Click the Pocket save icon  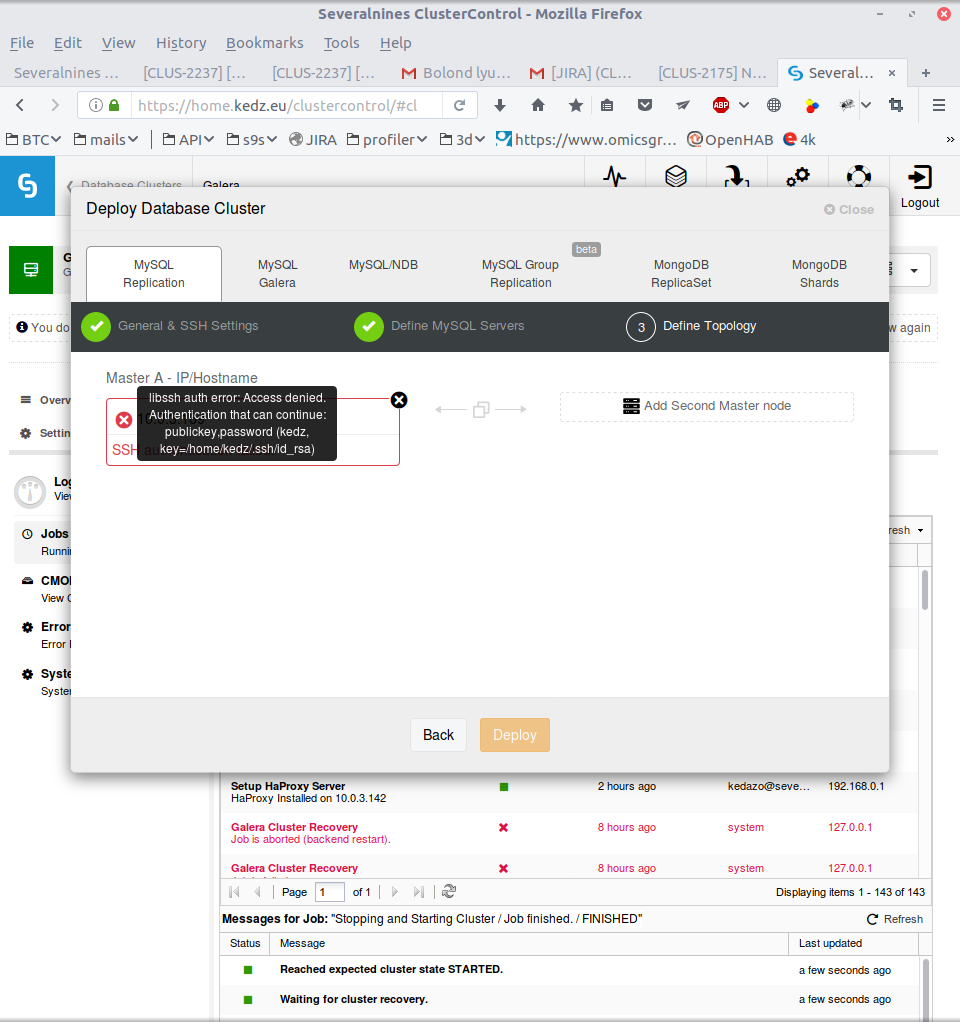pyautogui.click(x=645, y=106)
